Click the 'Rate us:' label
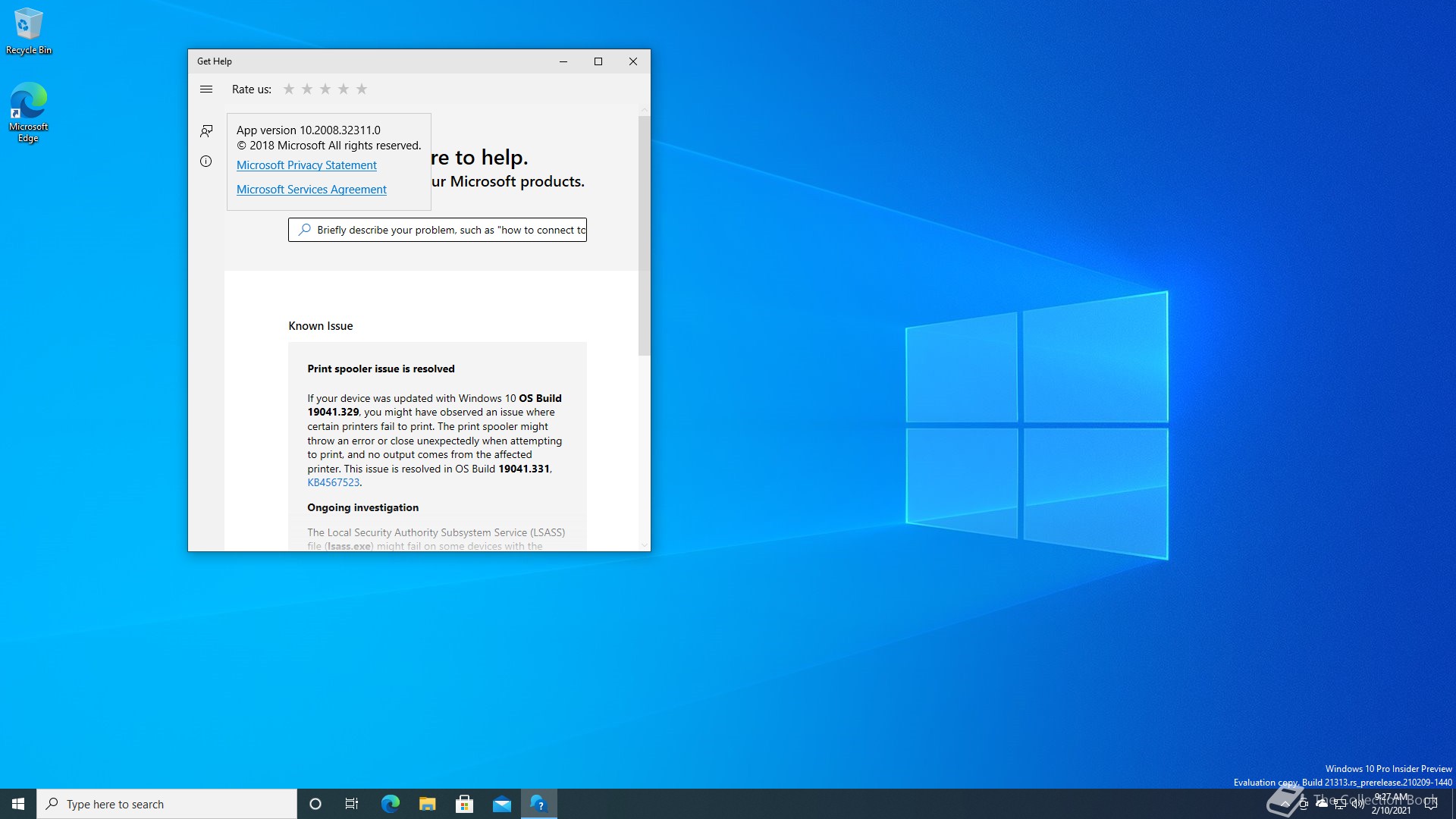1456x819 pixels. (252, 89)
